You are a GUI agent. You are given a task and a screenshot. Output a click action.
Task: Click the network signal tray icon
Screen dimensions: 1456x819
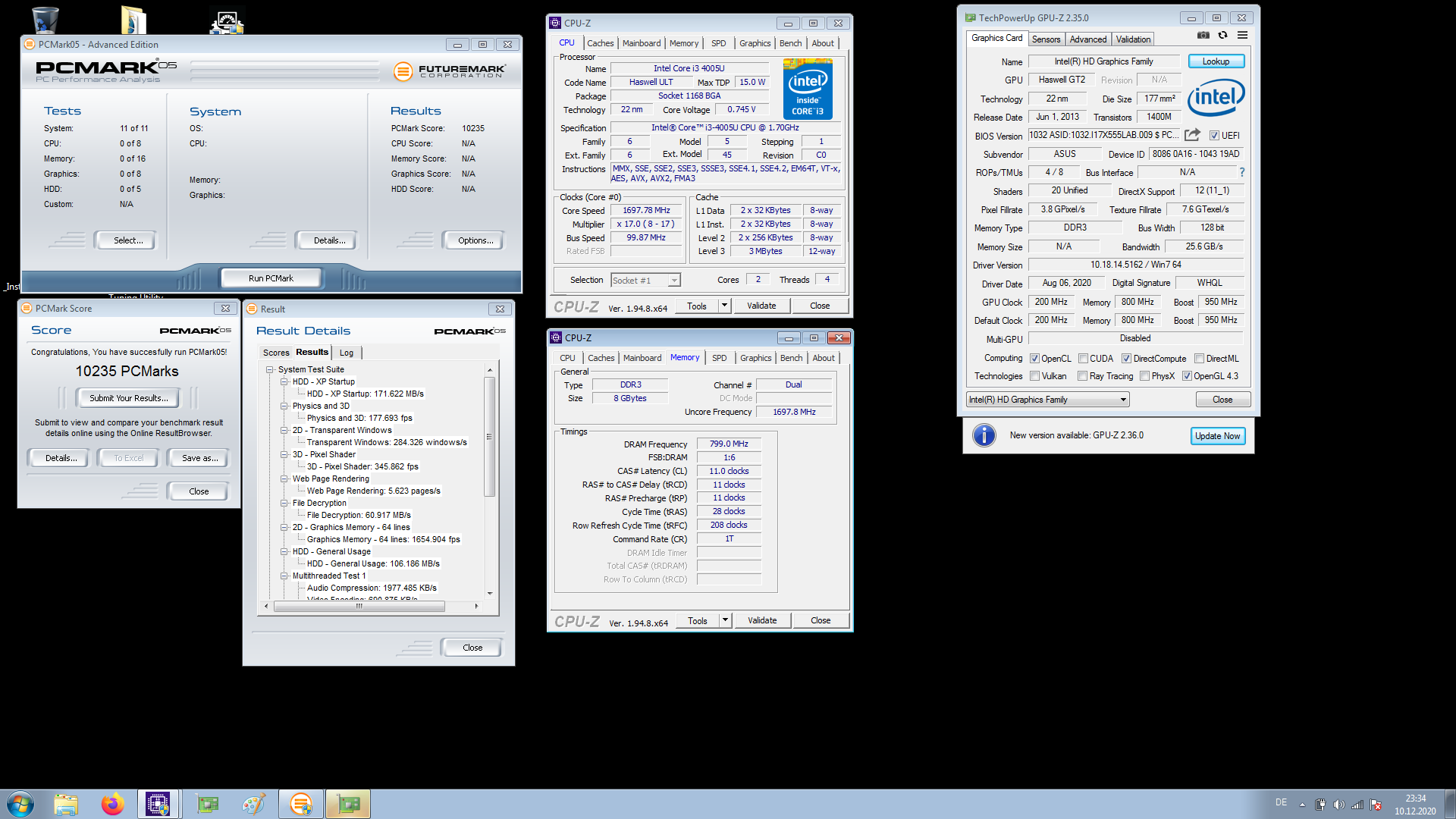(1357, 805)
